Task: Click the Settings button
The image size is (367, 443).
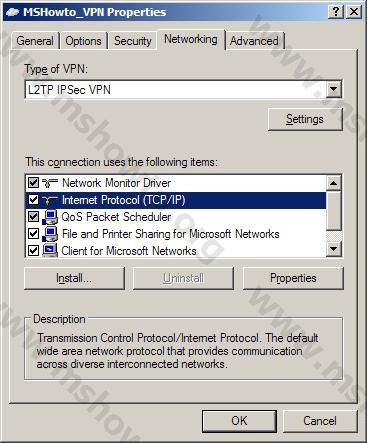Action: pos(305,119)
